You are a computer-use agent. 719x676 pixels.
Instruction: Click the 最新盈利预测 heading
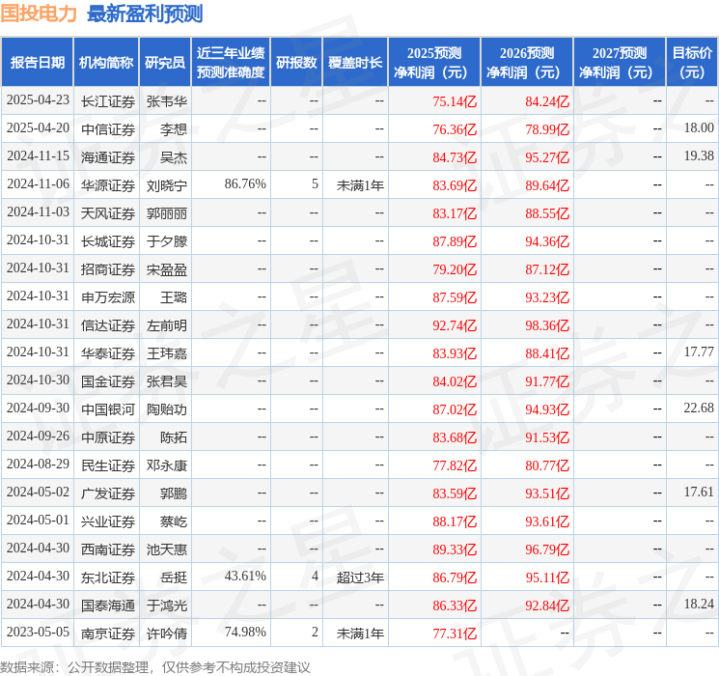[x=145, y=13]
